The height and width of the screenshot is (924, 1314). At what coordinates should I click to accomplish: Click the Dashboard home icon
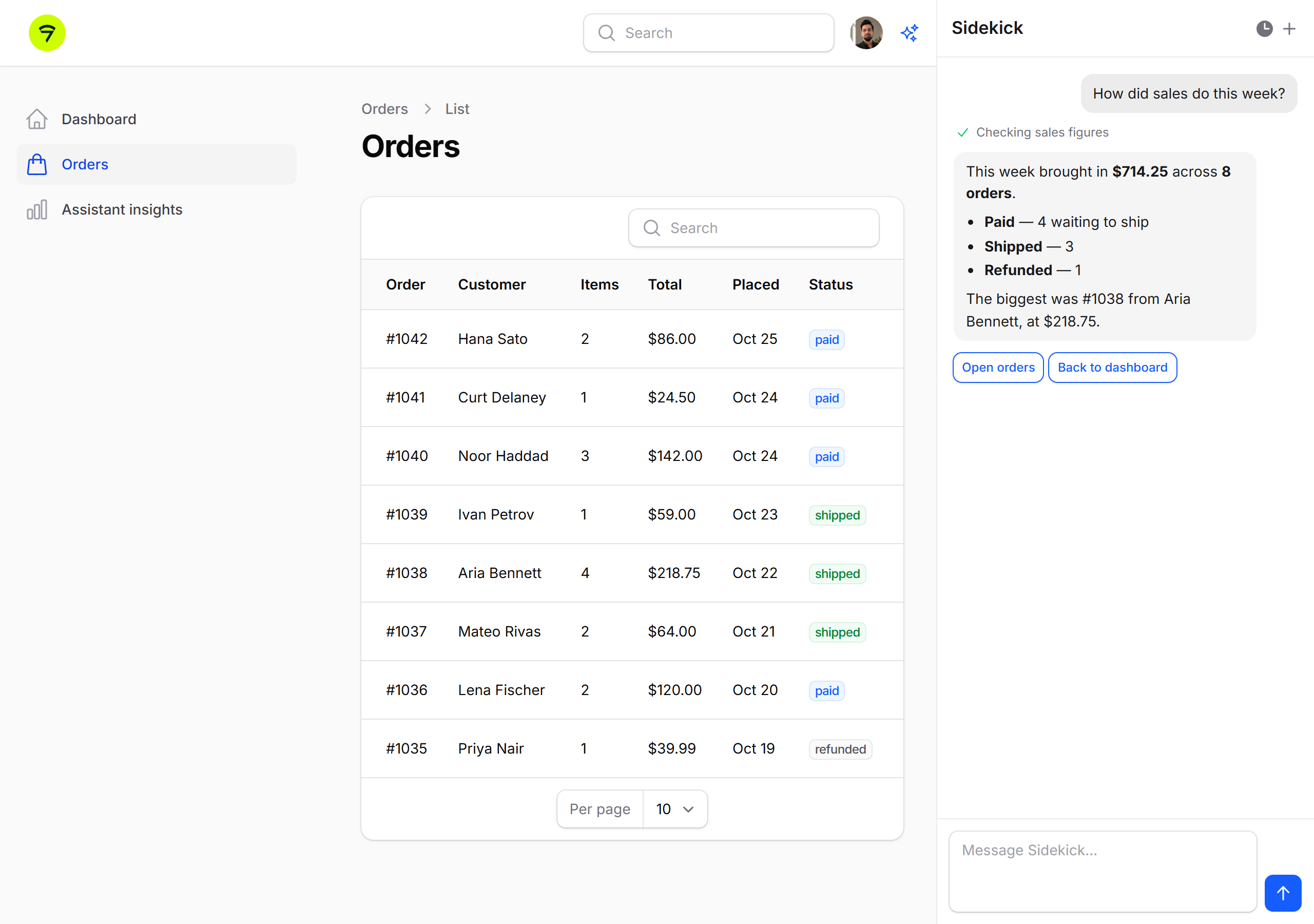coord(37,119)
